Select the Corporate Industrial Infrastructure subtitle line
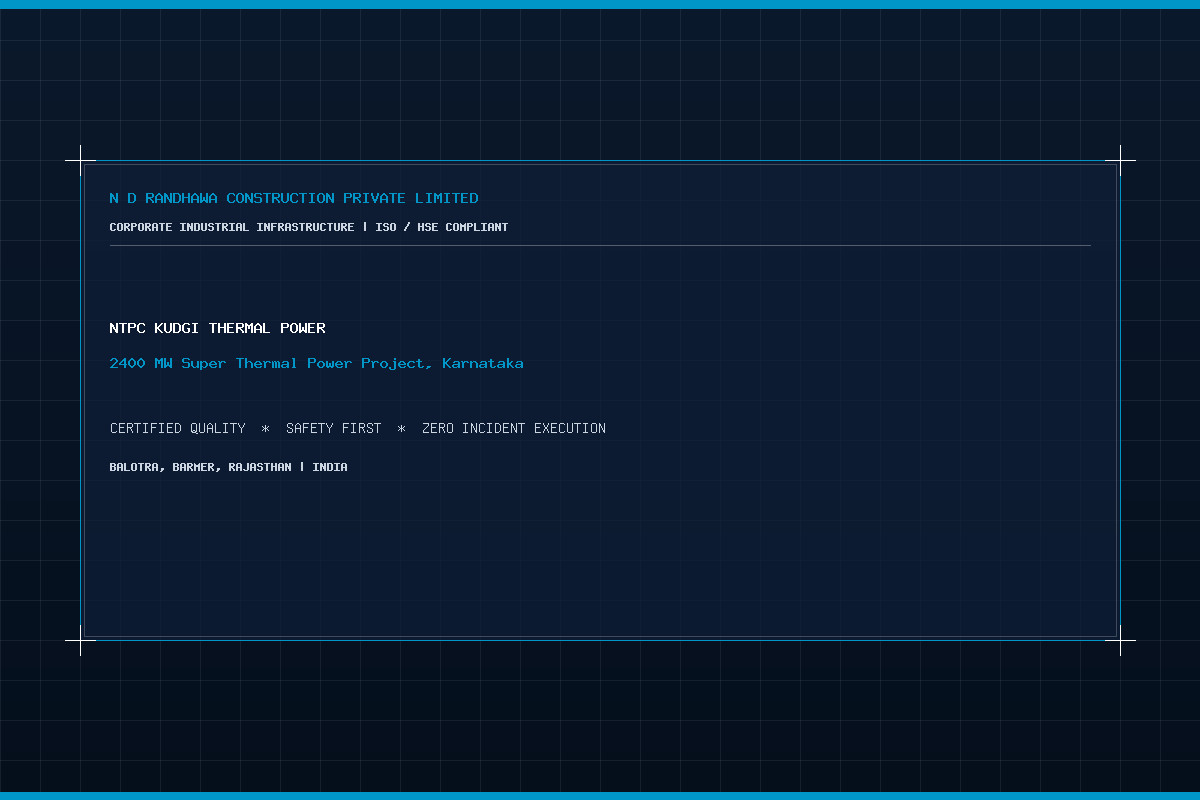This screenshot has height=800, width=1200. coord(309,227)
